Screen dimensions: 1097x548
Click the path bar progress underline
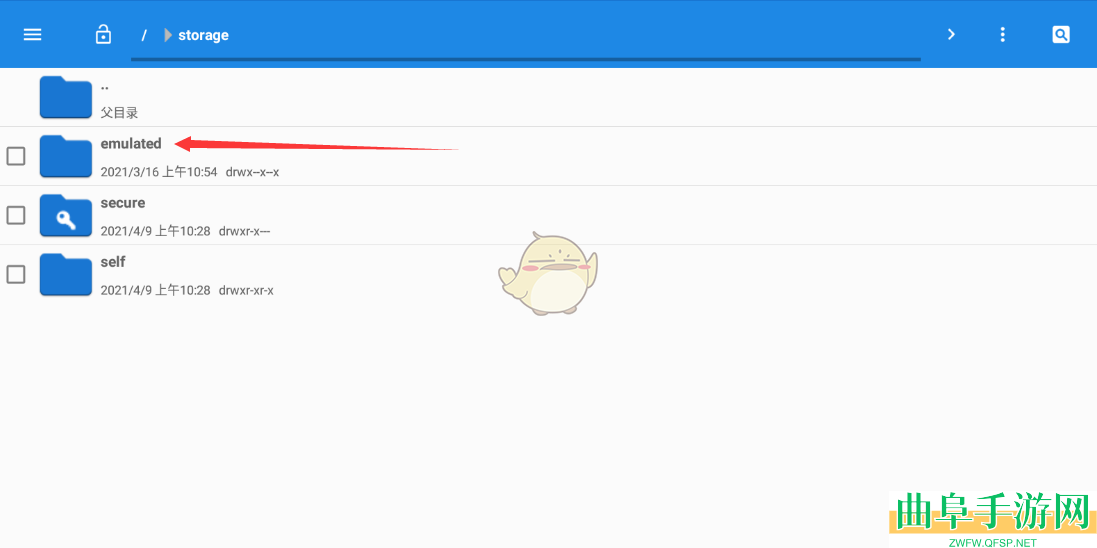[x=525, y=59]
